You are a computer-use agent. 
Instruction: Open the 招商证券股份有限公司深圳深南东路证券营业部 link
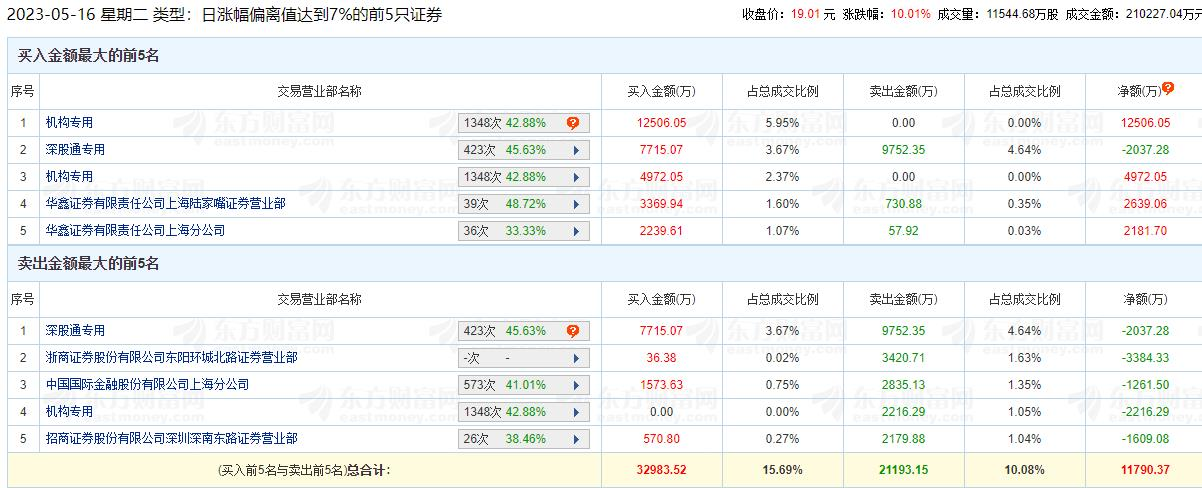pyautogui.click(x=171, y=439)
